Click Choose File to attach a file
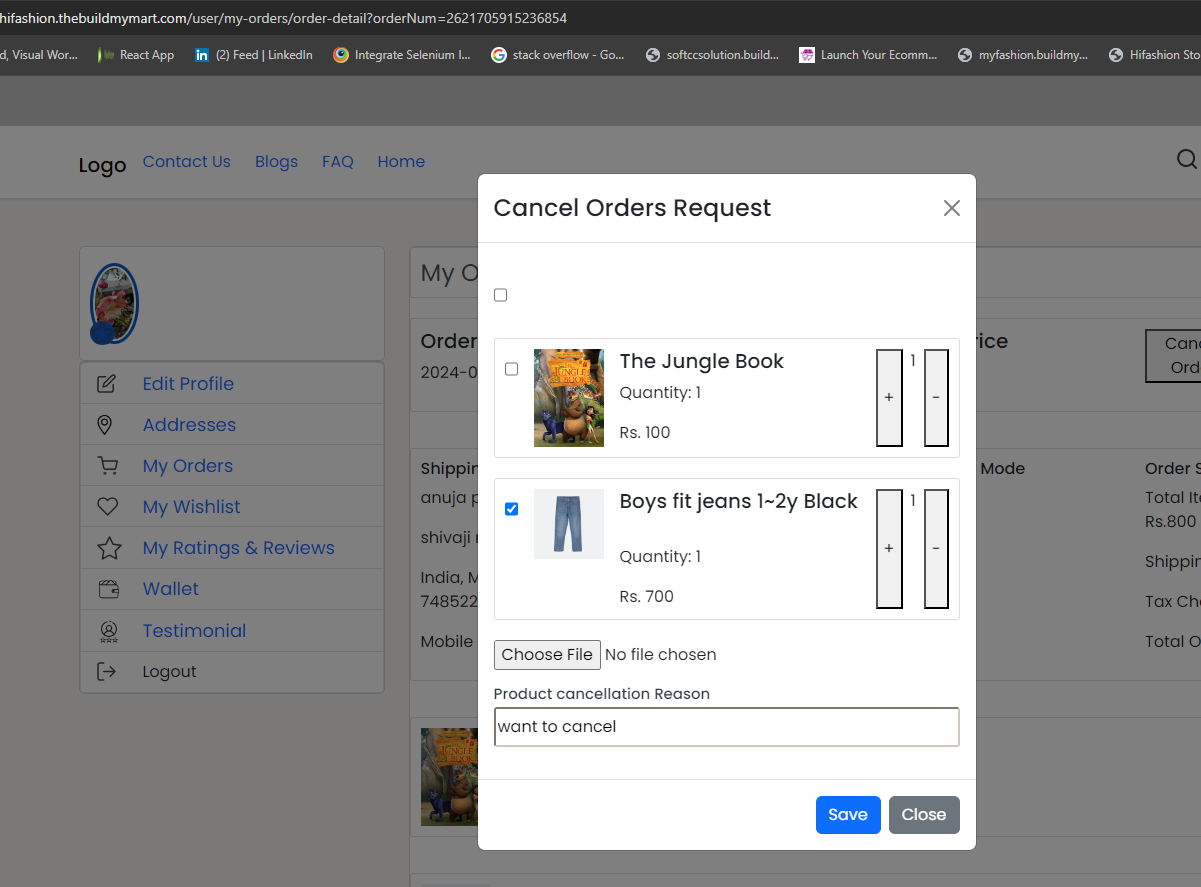1201x887 pixels. [x=547, y=655]
